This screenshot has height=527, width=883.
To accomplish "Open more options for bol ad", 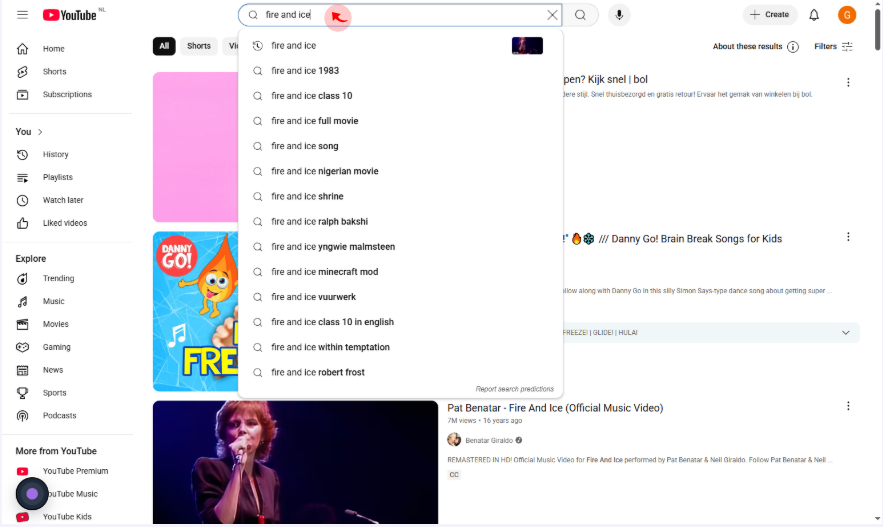I will click(848, 82).
